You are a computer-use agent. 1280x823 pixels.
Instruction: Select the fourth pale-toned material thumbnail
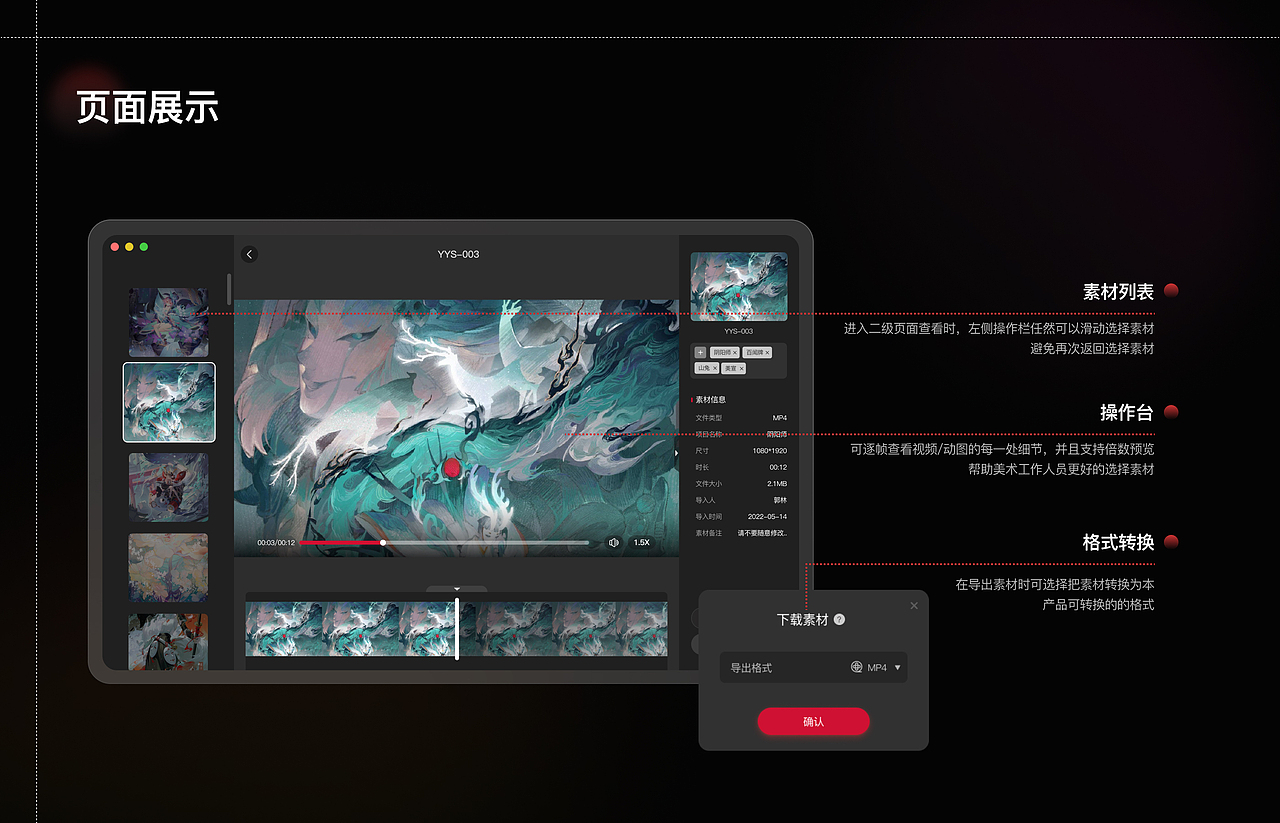click(x=168, y=567)
